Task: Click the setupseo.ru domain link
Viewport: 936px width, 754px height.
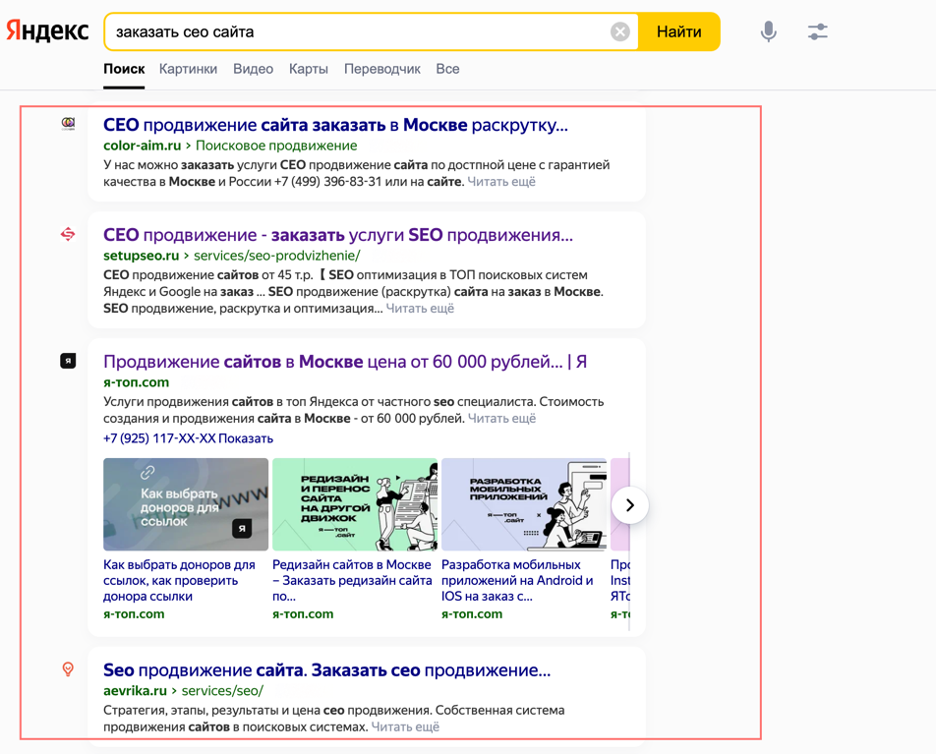Action: [x=141, y=256]
